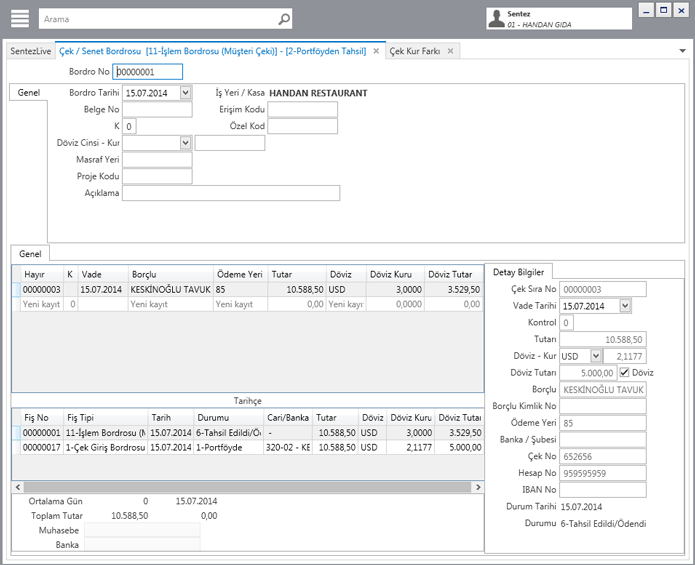Click the search magnifier icon
Viewport: 695px width, 565px height.
284,19
